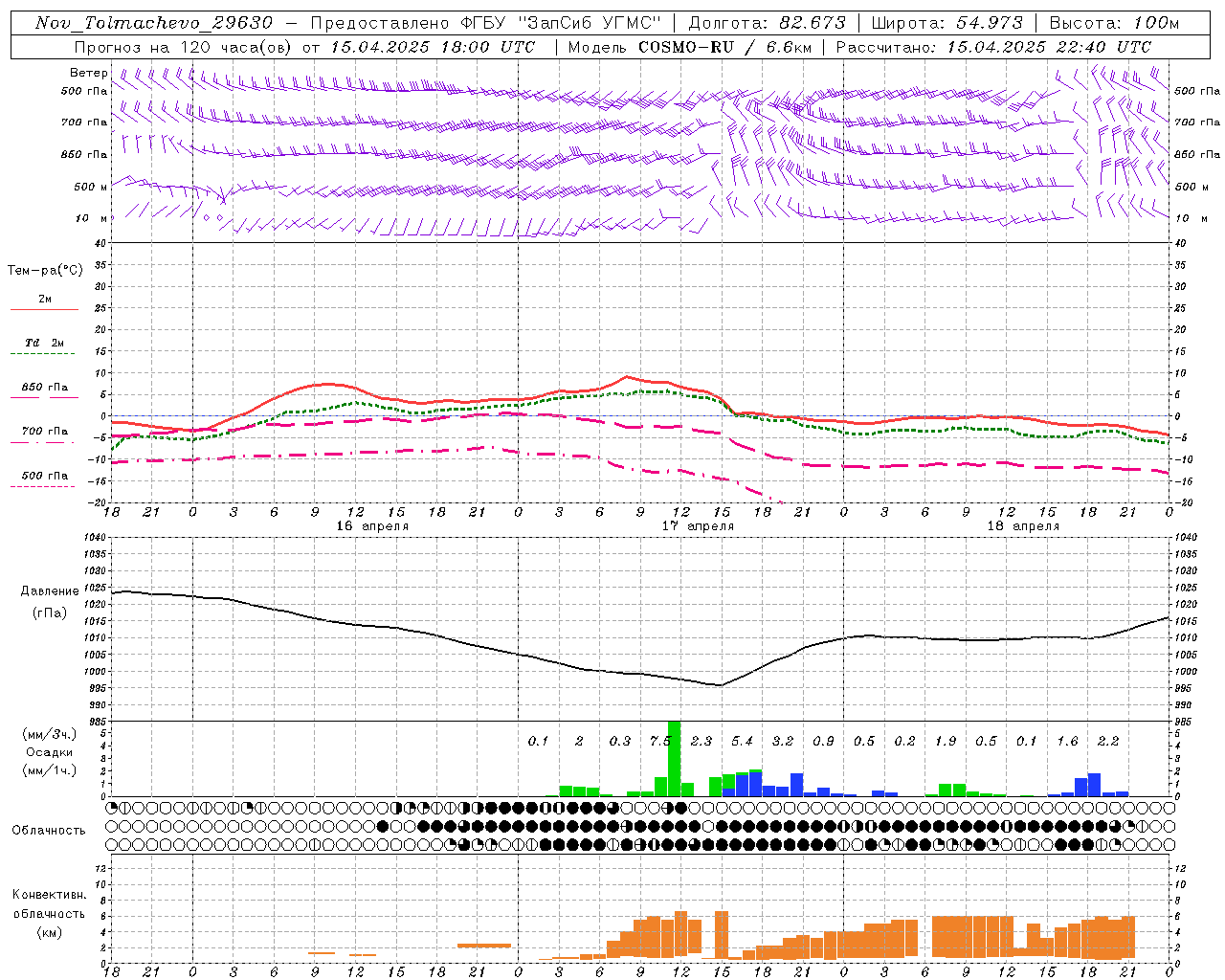Click the station name "Nov_Tolmachevo_29630"
Screen dimensions: 1225x980
click(x=153, y=23)
